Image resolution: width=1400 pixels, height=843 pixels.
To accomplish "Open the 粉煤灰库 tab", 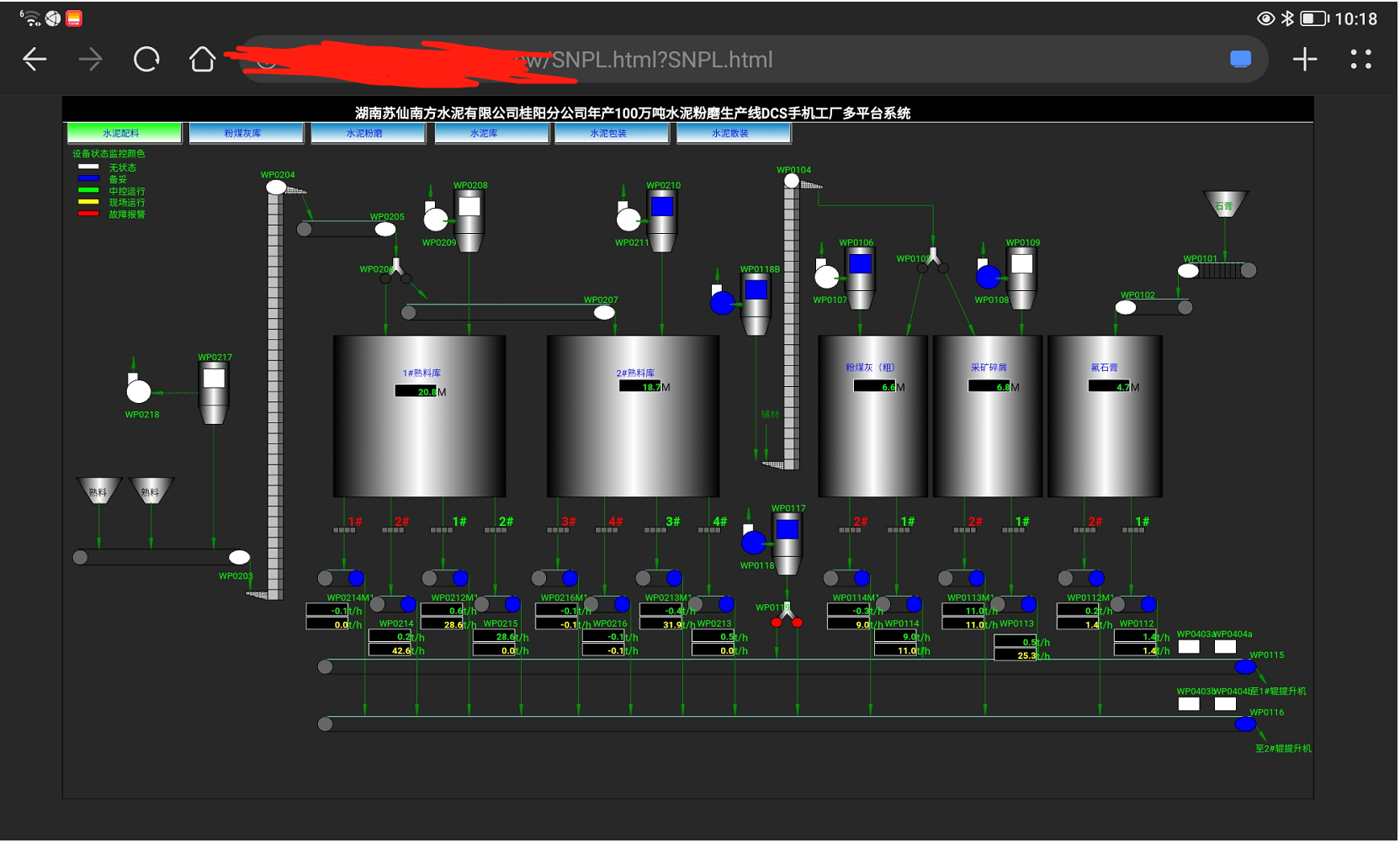I will [246, 133].
